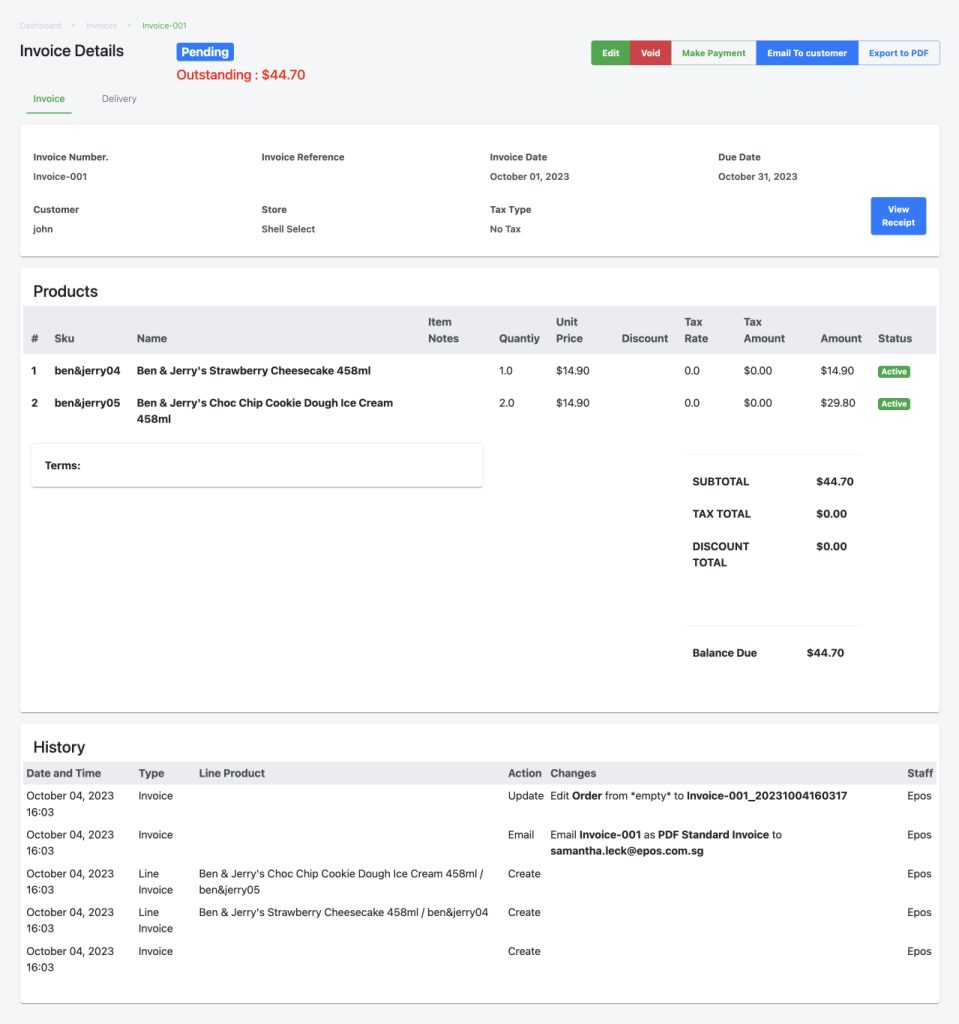The image size is (959, 1024).
Task: Go to Dashboard breadcrumb link
Action: [41, 25]
